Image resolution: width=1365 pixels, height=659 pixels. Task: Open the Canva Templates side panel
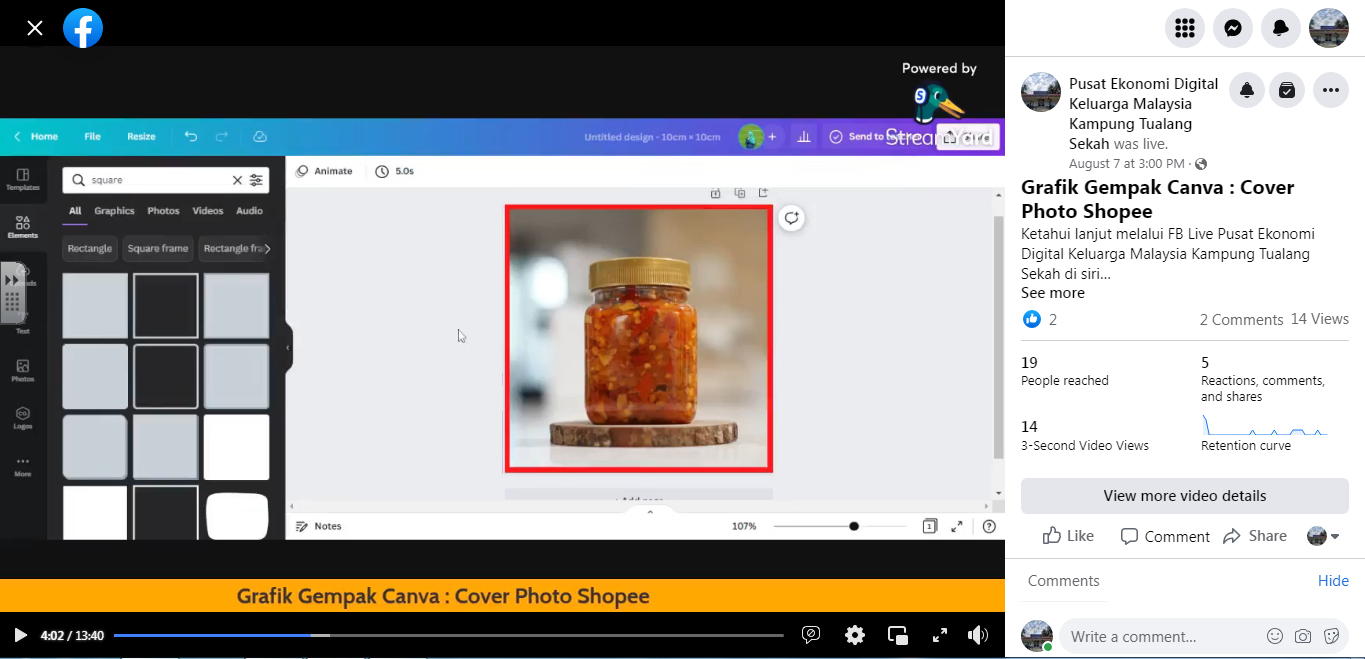coord(23,179)
